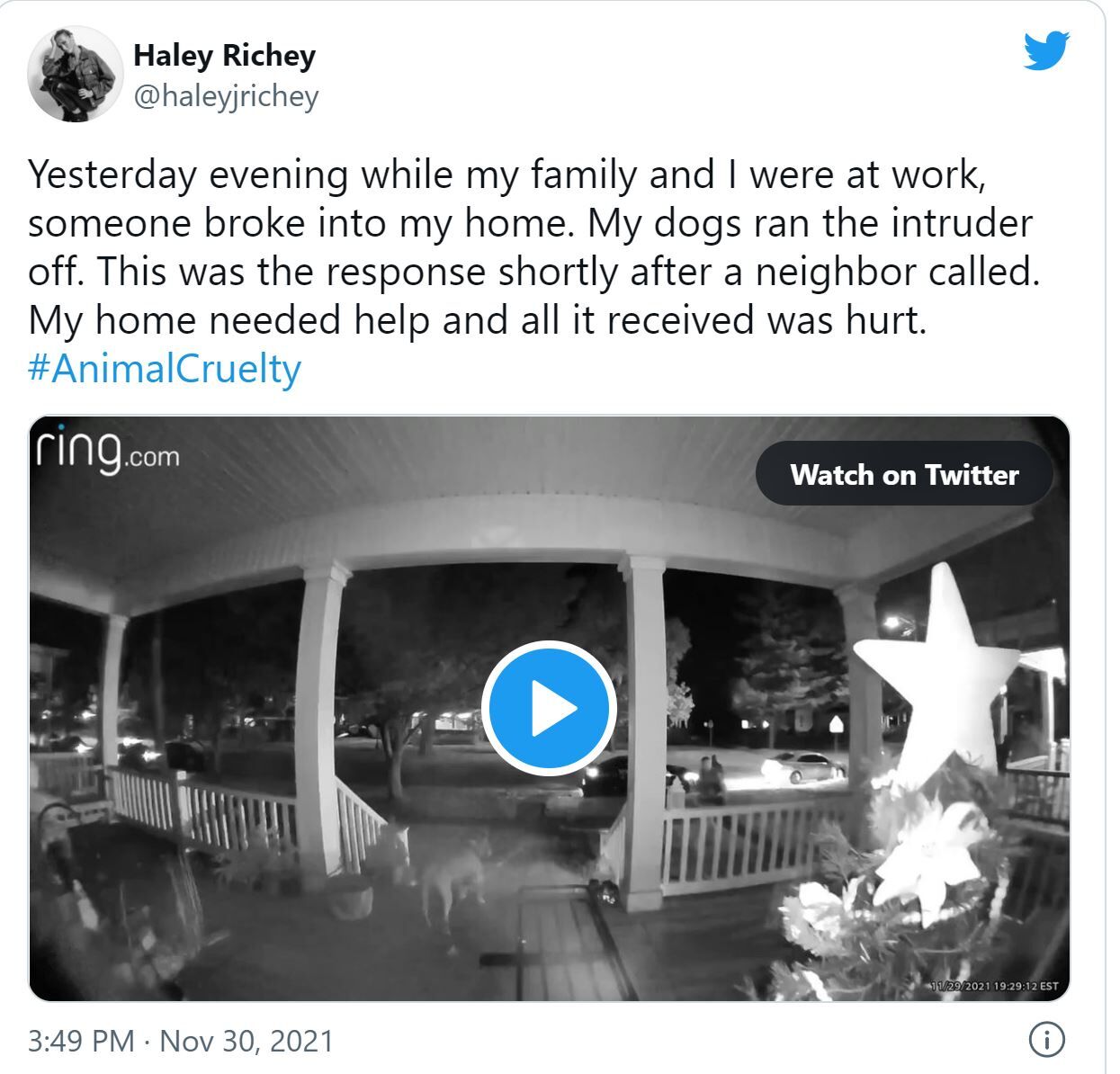Click the person standing by the railing
The width and height of the screenshot is (1120, 1074).
(711, 780)
